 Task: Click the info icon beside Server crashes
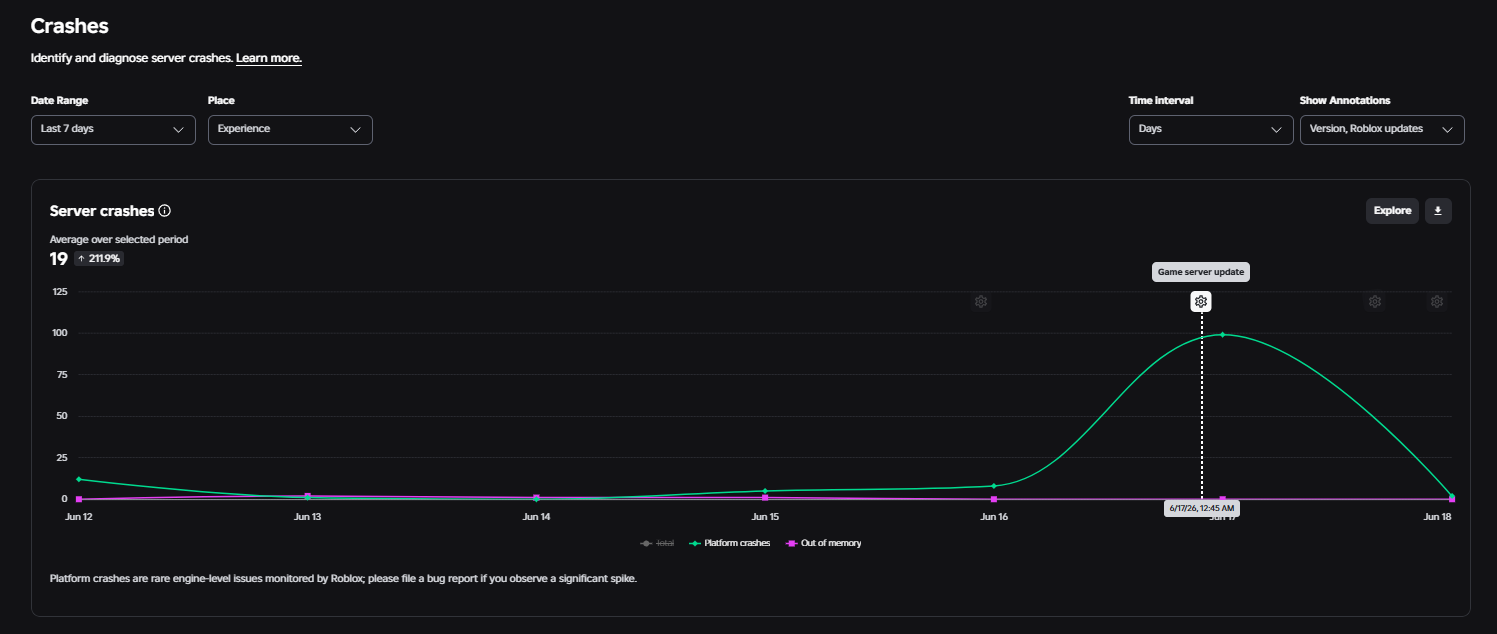pos(165,211)
